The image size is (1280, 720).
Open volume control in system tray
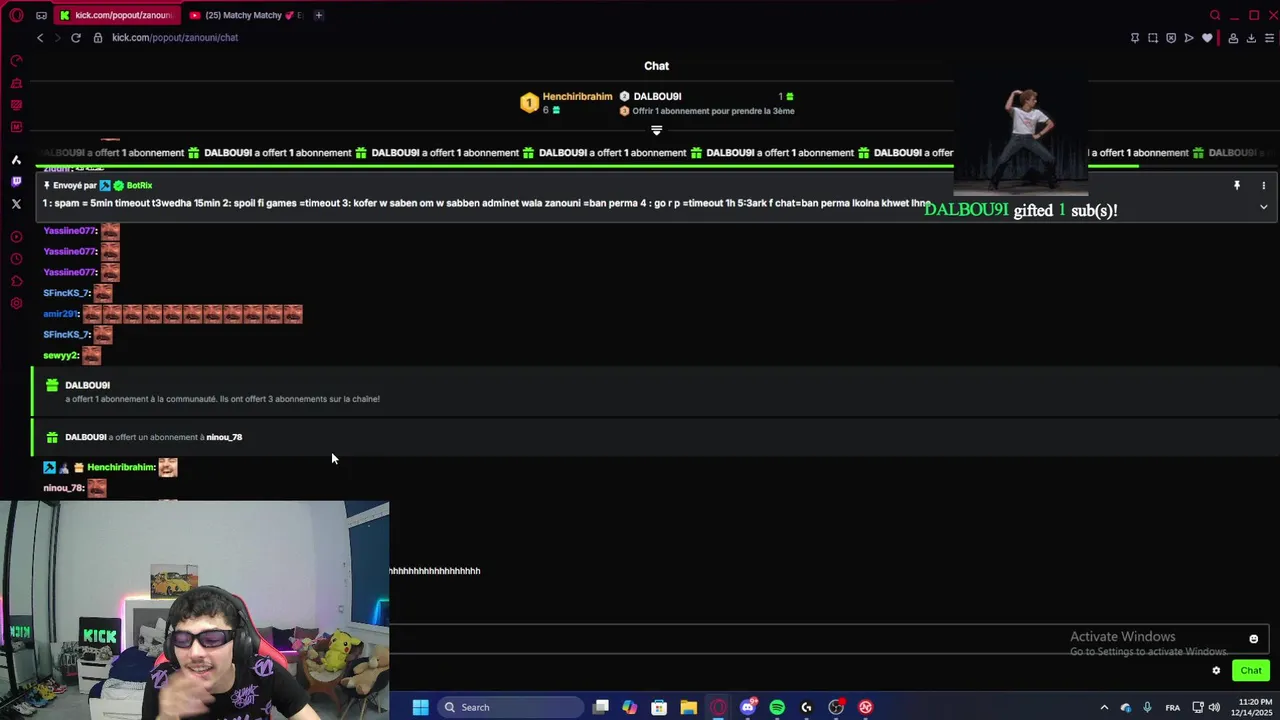[x=1215, y=707]
